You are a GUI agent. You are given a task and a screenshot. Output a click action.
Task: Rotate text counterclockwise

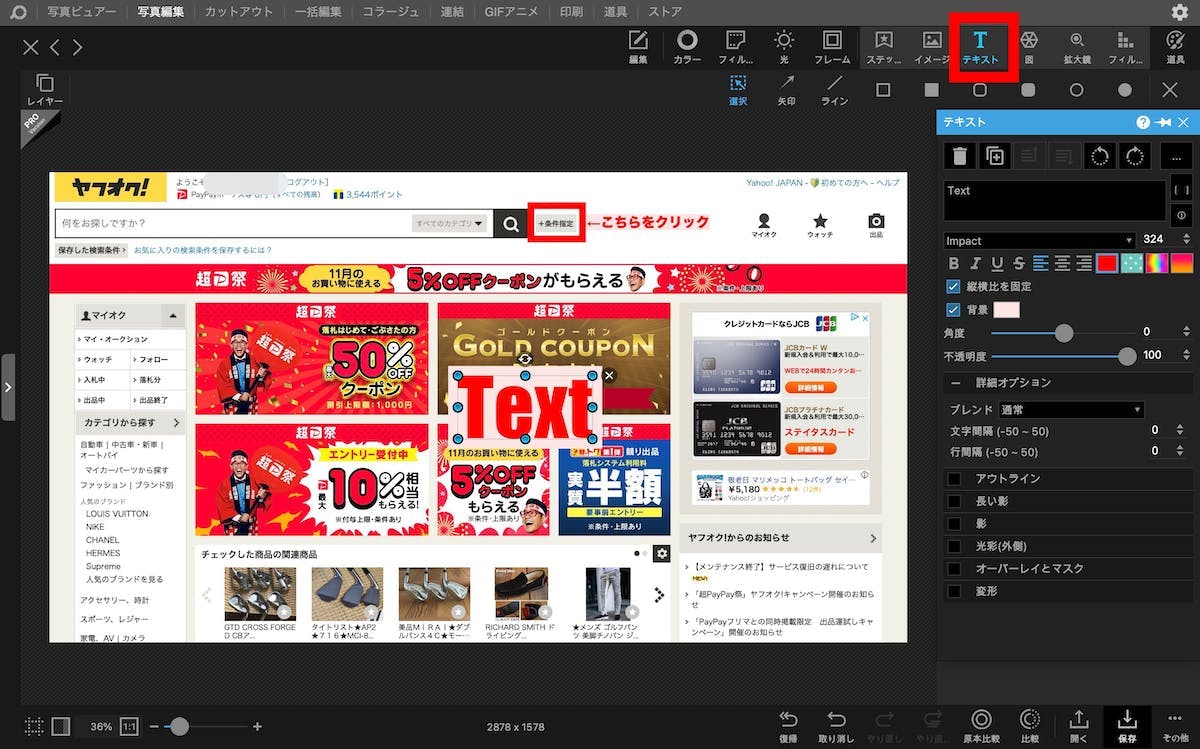pos(1100,156)
